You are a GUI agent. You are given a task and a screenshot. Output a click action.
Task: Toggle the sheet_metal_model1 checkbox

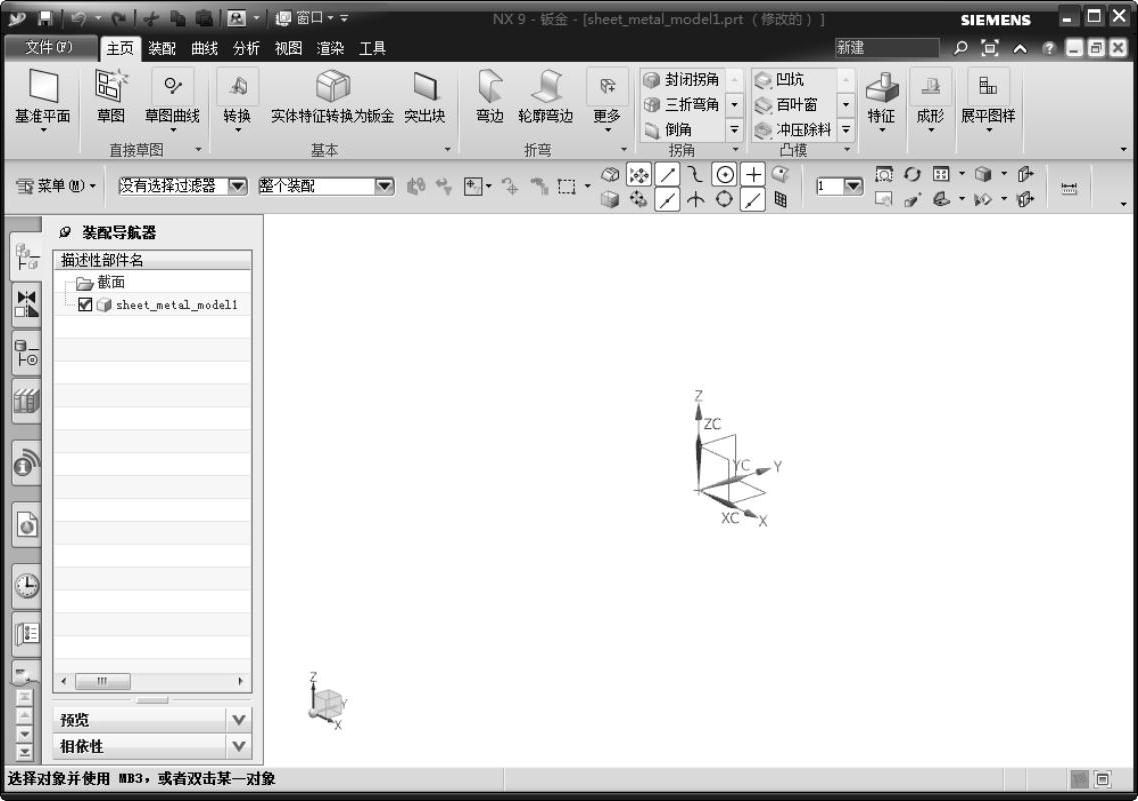[x=85, y=305]
